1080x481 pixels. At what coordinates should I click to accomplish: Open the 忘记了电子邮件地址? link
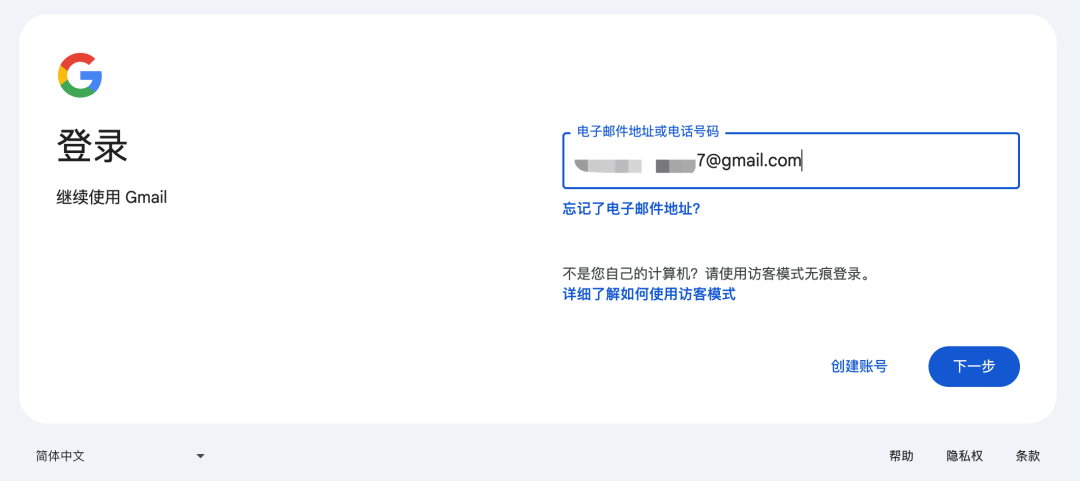(632, 209)
